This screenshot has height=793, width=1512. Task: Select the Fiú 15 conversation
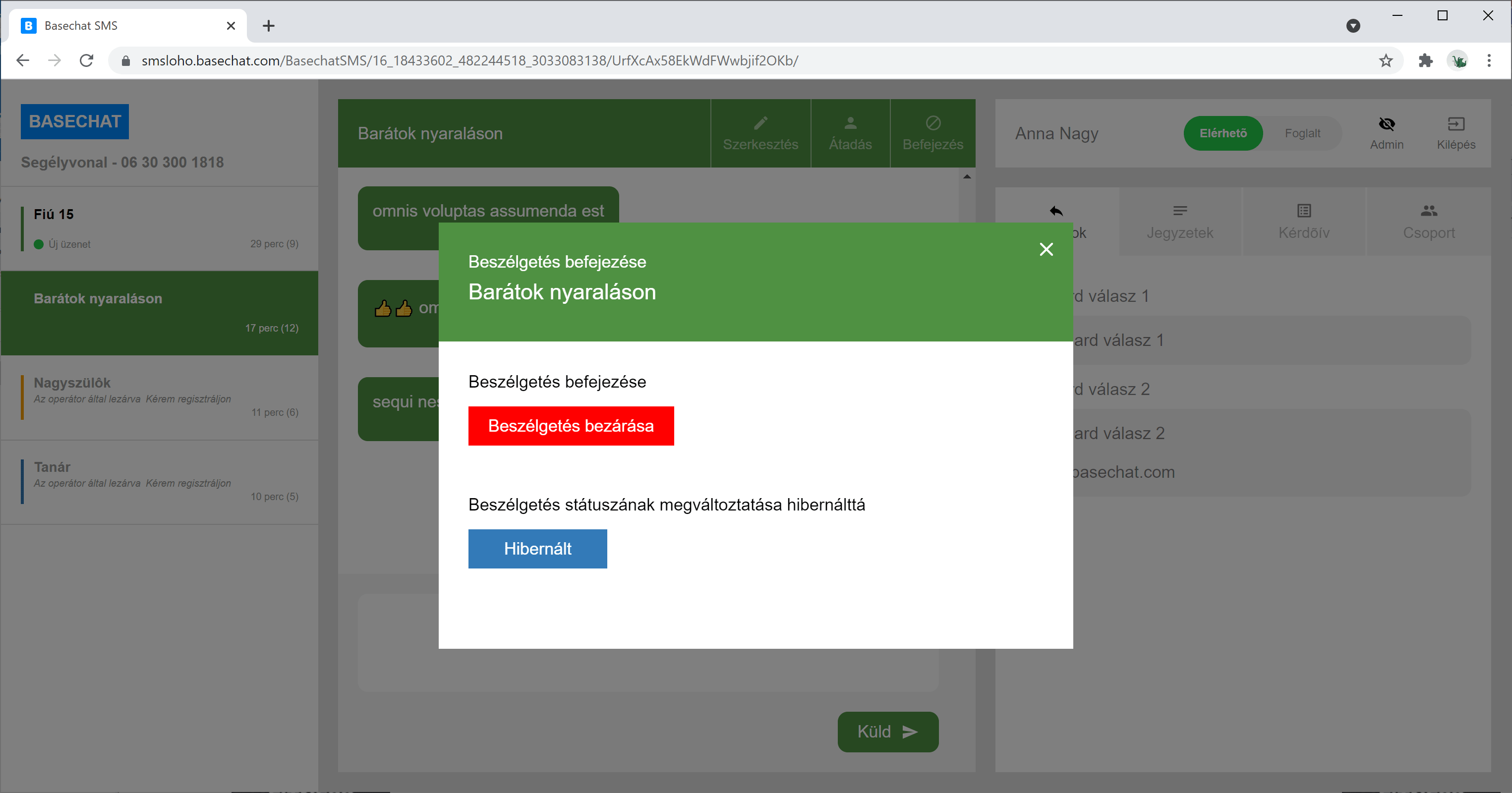(160, 228)
